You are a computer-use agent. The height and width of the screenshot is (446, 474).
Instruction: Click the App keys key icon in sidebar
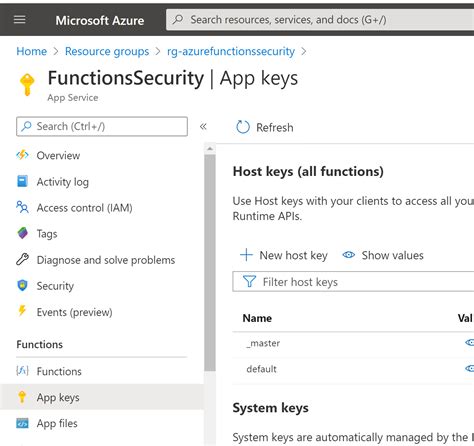pos(22,397)
